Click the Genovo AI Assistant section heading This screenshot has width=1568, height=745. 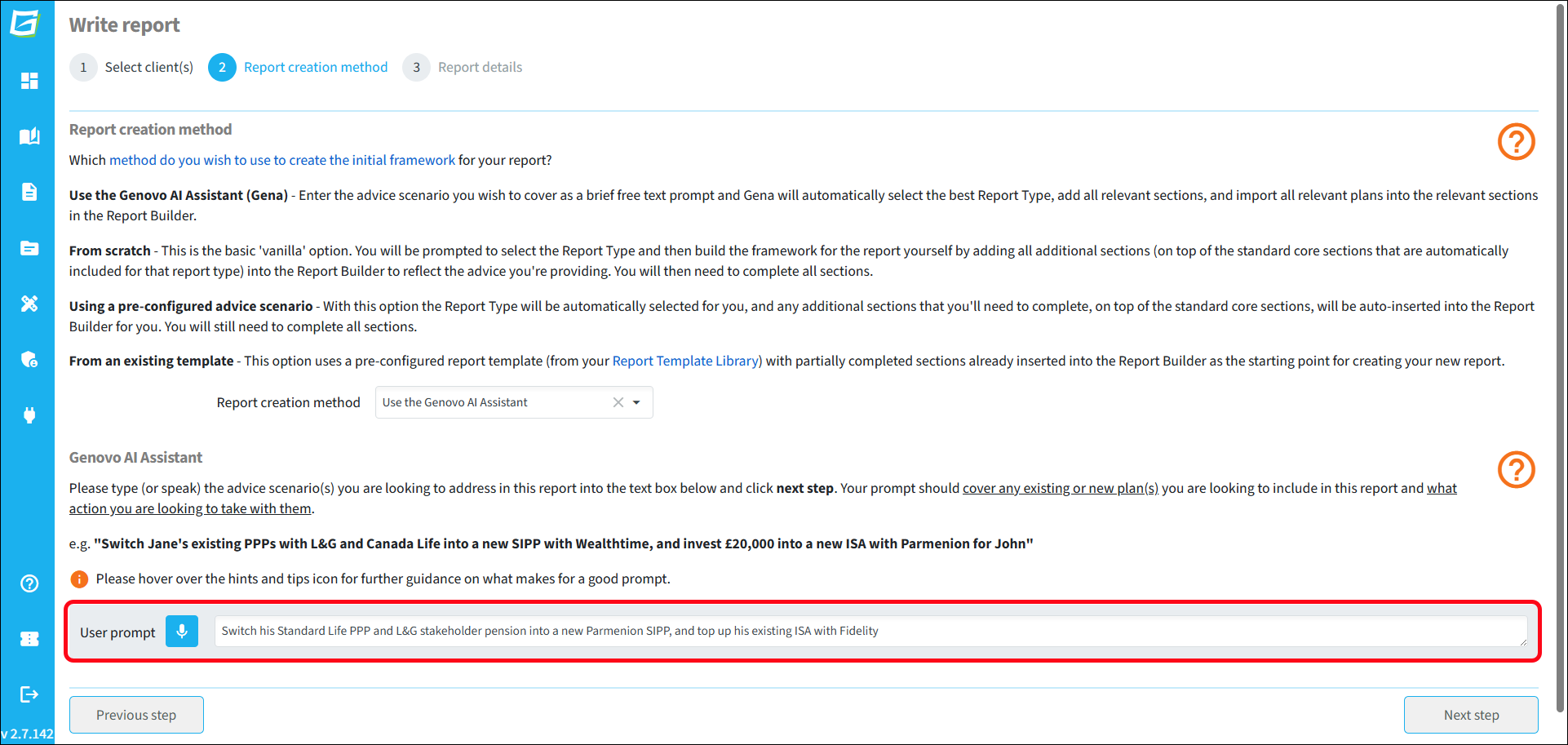tap(135, 458)
